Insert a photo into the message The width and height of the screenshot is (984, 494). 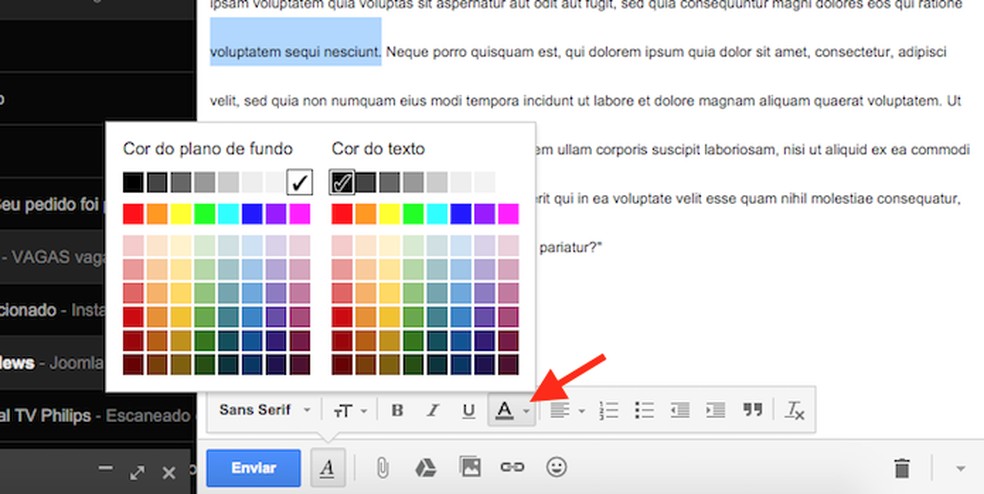469,467
